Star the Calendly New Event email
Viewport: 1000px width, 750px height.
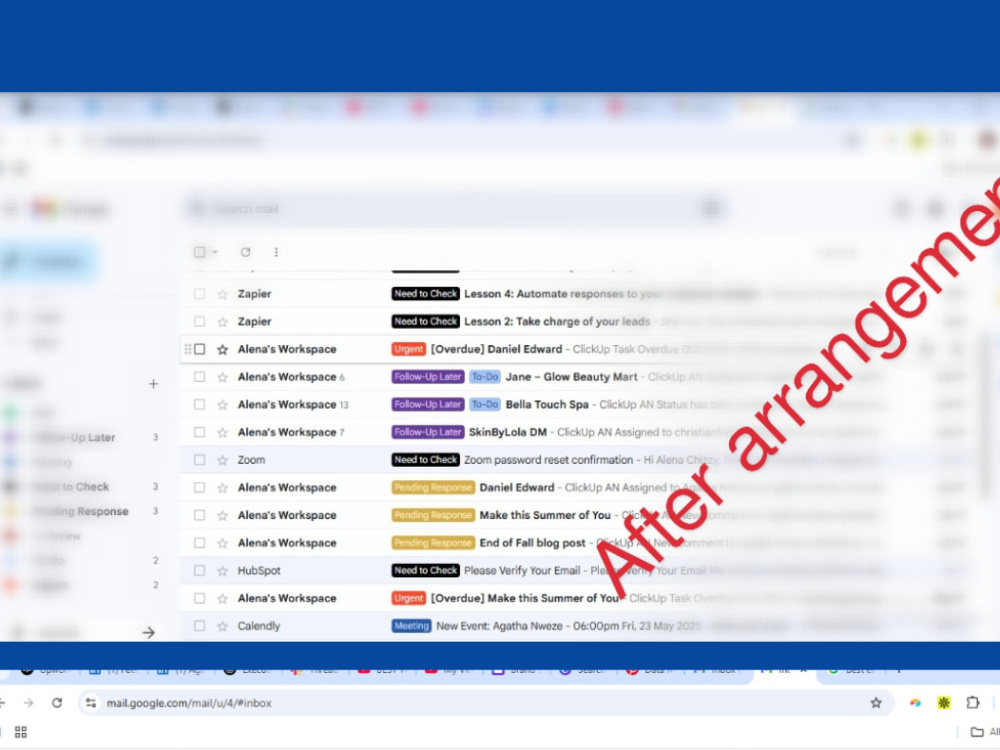[x=223, y=626]
